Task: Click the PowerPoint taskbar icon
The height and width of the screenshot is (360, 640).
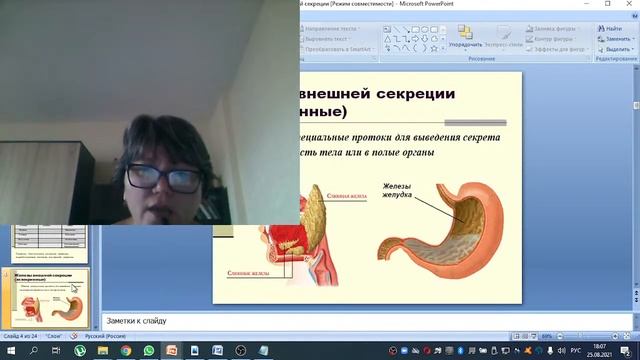Action: point(172,351)
